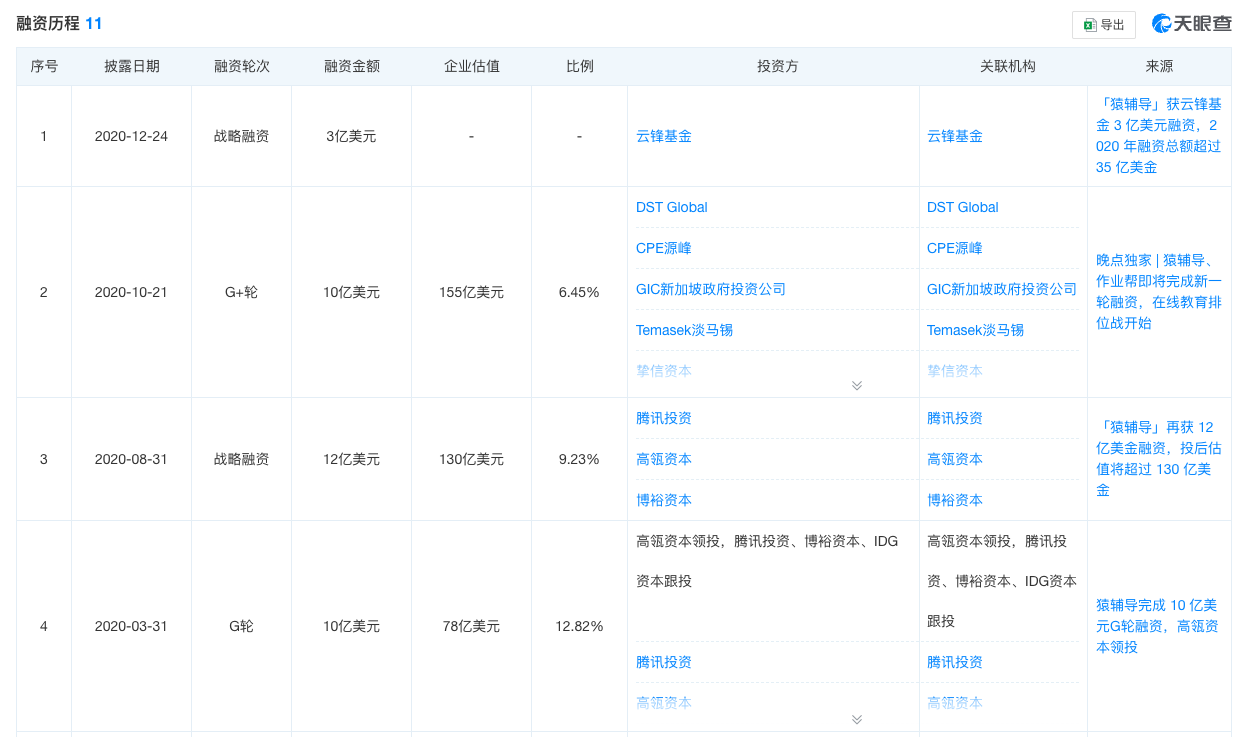1242x737 pixels.
Task: Click the 来源 column header
Action: point(1159,67)
